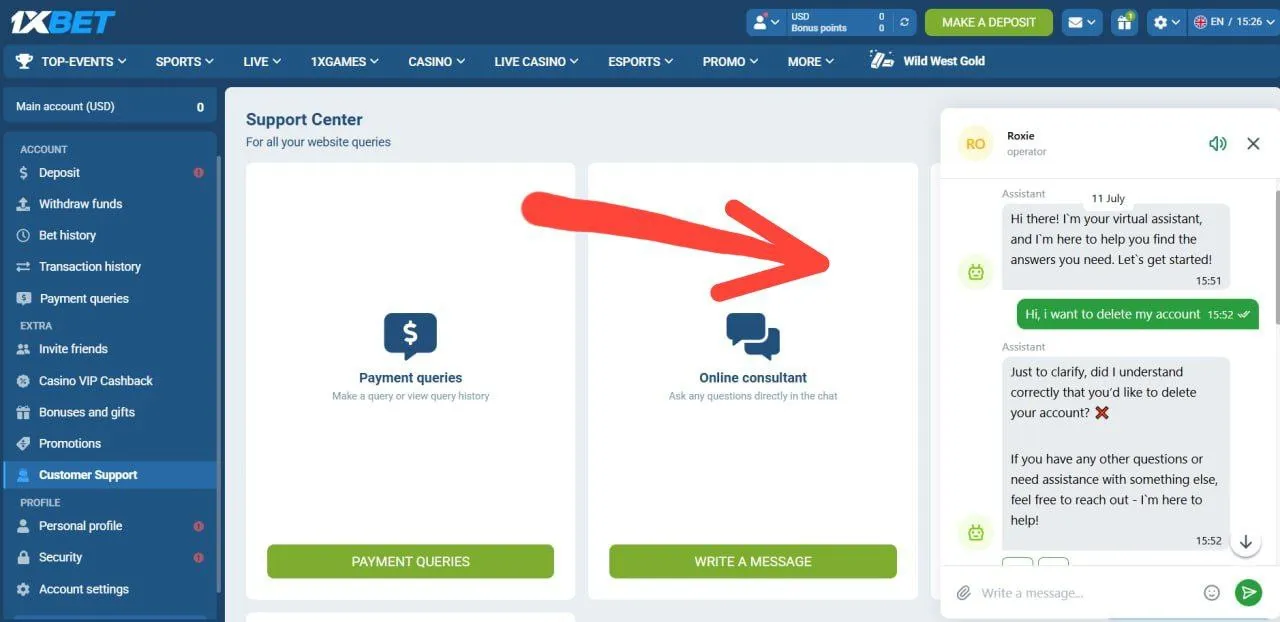The image size is (1280, 622).
Task: Open the user account dropdown in header
Action: 767,22
